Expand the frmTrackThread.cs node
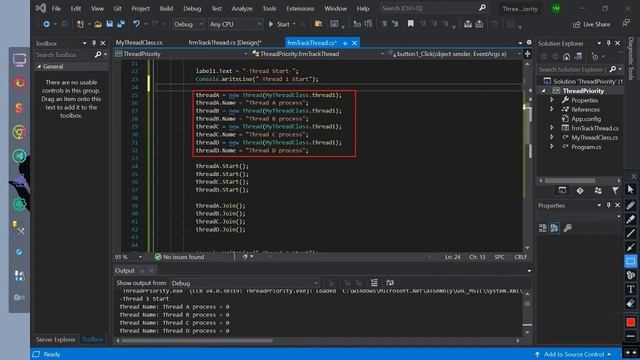The width and height of the screenshot is (640, 360). coord(552,128)
